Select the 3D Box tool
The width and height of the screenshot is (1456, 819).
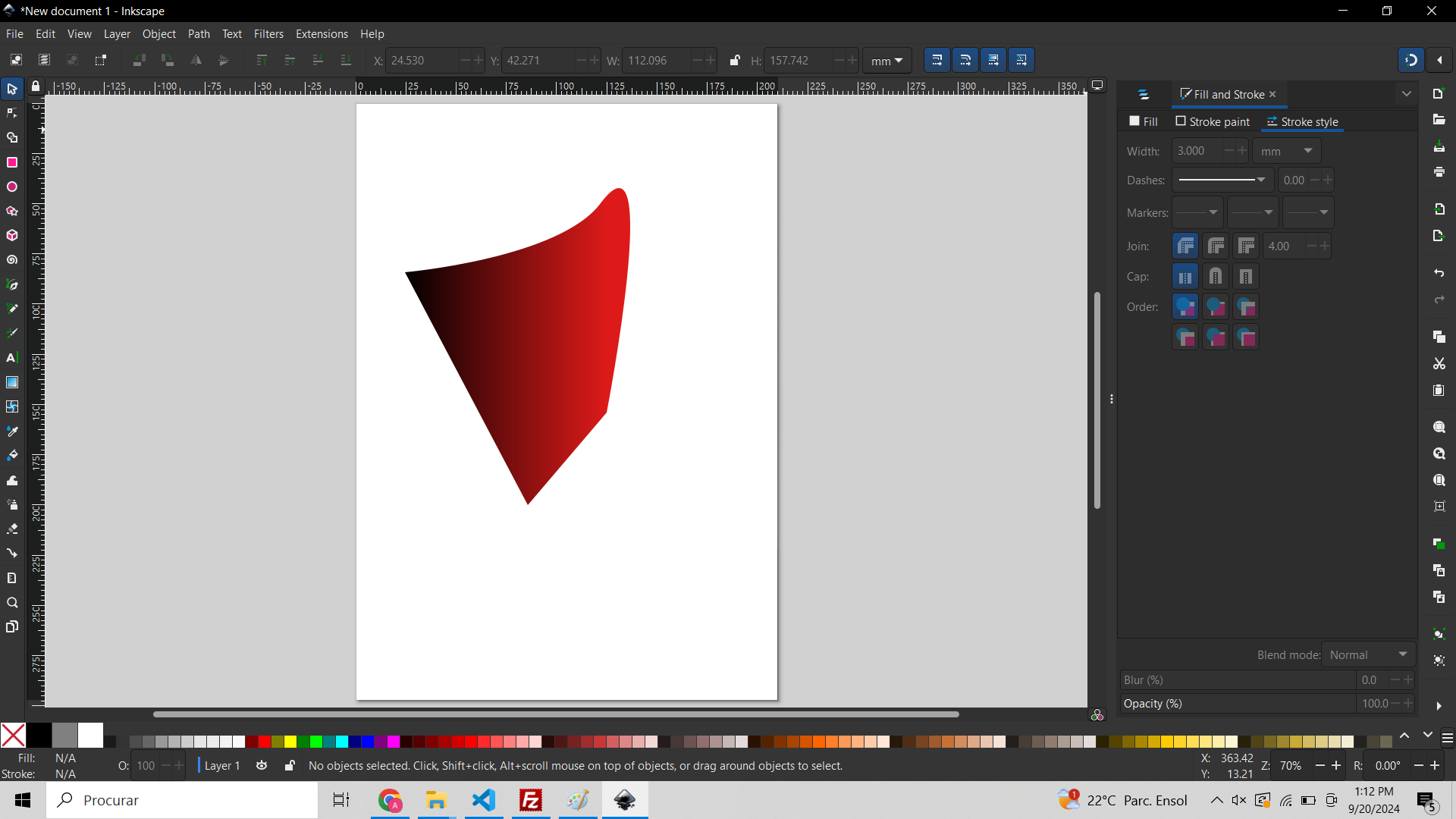12,236
